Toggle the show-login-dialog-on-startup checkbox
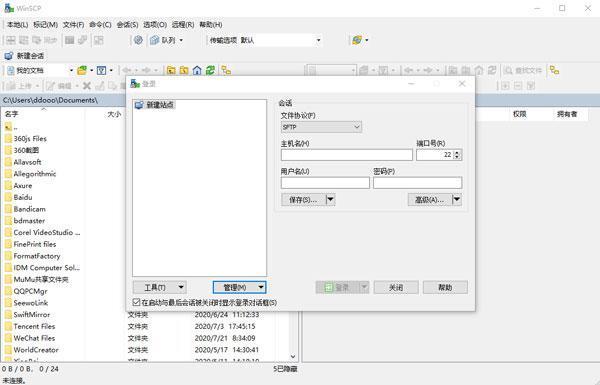This screenshot has width=600, height=385. click(136, 302)
